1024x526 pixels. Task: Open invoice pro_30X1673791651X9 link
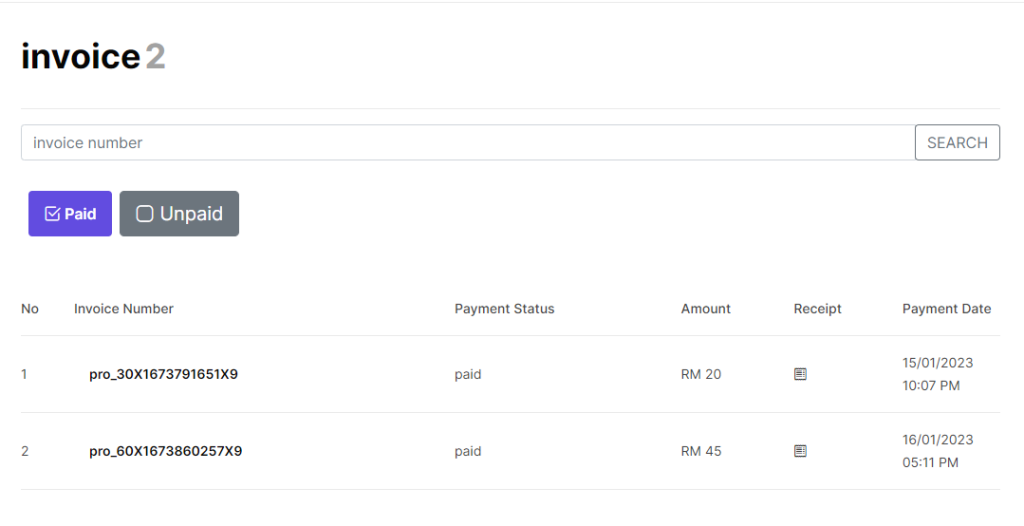[163, 374]
